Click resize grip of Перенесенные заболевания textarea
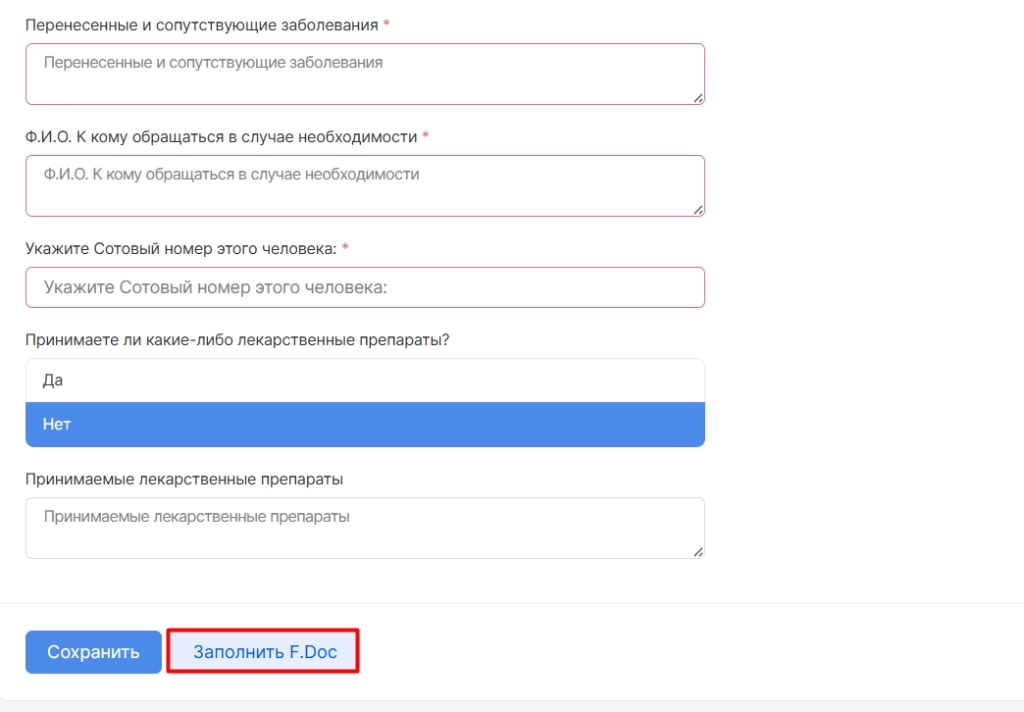The width and height of the screenshot is (1024, 712). 697,98
